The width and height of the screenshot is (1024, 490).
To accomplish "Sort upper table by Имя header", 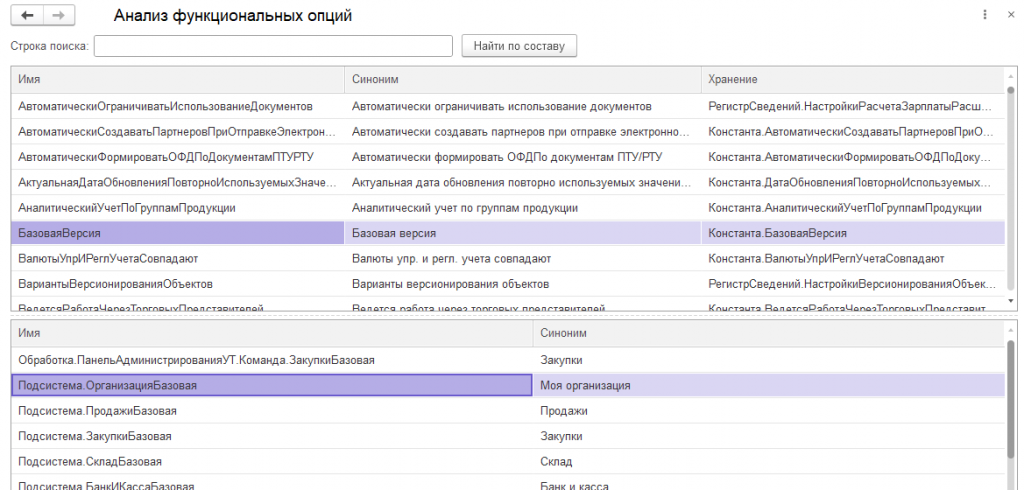I will coord(177,79).
